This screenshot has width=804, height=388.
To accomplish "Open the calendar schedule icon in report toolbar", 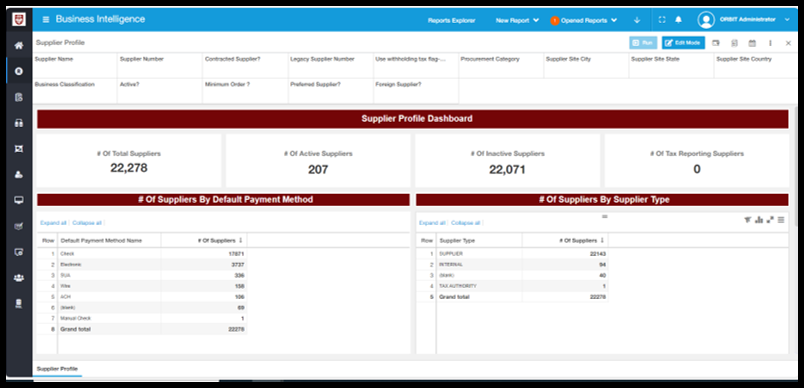I will pos(752,43).
